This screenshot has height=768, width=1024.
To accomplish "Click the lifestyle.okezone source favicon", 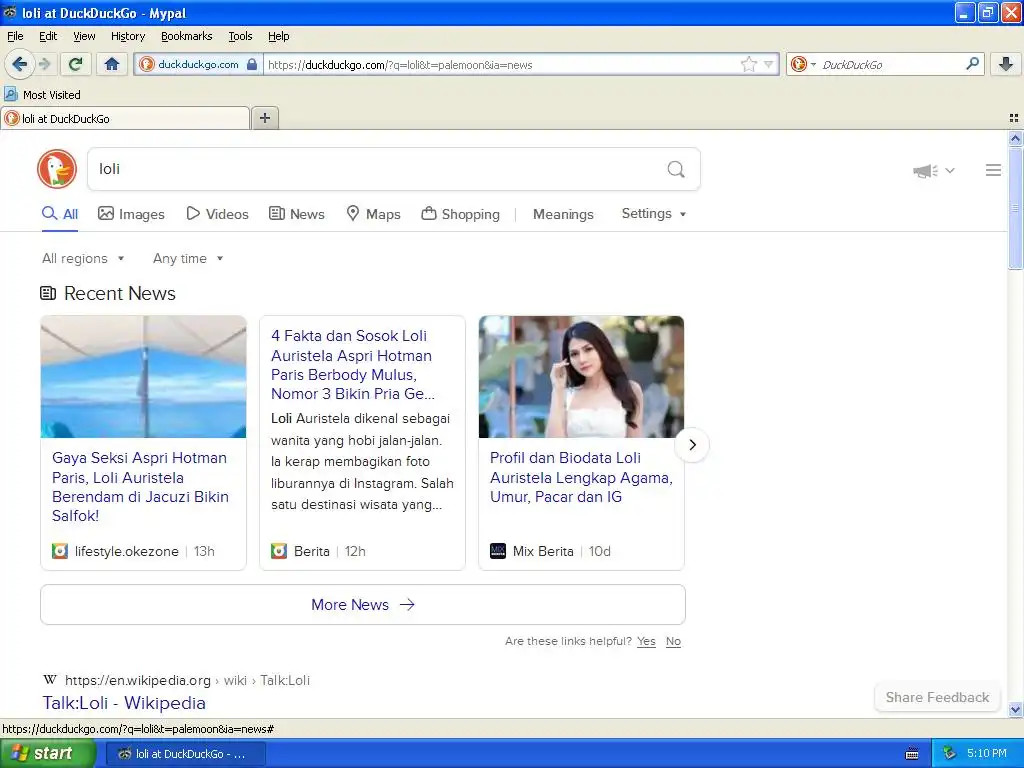I will pos(60,551).
